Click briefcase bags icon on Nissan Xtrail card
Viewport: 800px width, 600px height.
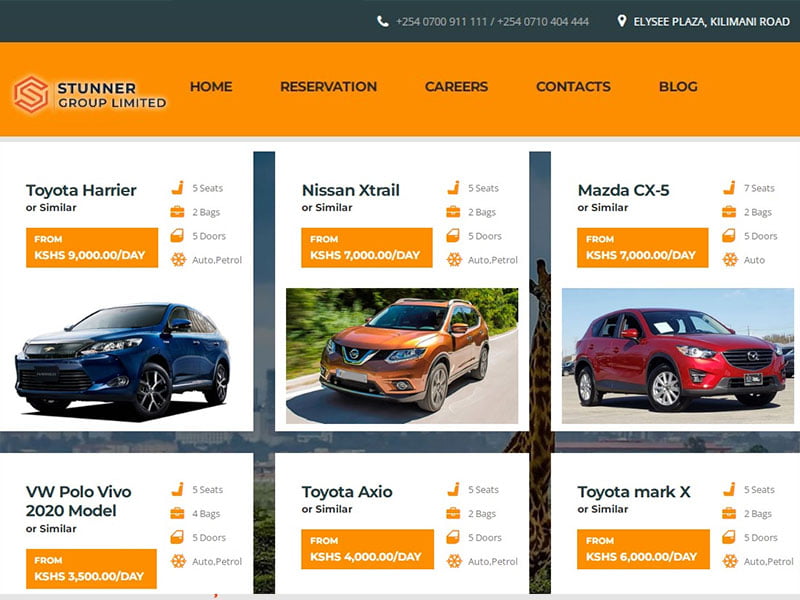454,212
